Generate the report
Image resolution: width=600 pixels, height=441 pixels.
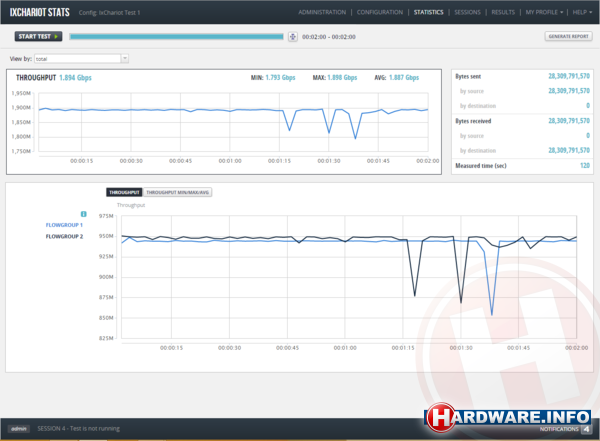pyautogui.click(x=568, y=36)
